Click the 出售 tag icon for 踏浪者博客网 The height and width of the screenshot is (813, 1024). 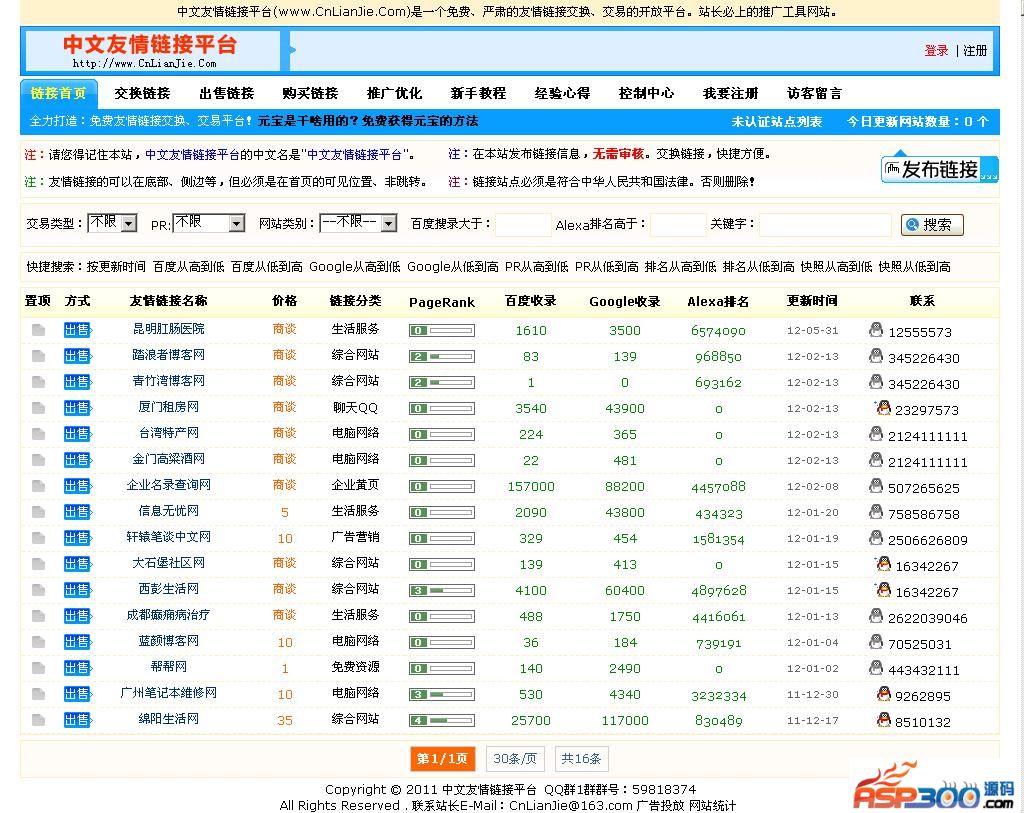point(77,356)
